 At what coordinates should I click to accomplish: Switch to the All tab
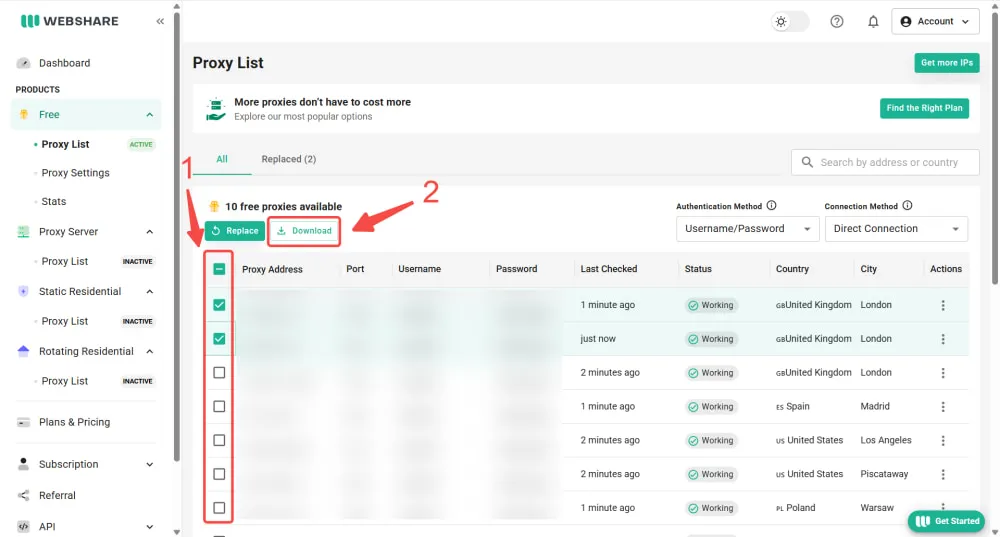tap(221, 159)
